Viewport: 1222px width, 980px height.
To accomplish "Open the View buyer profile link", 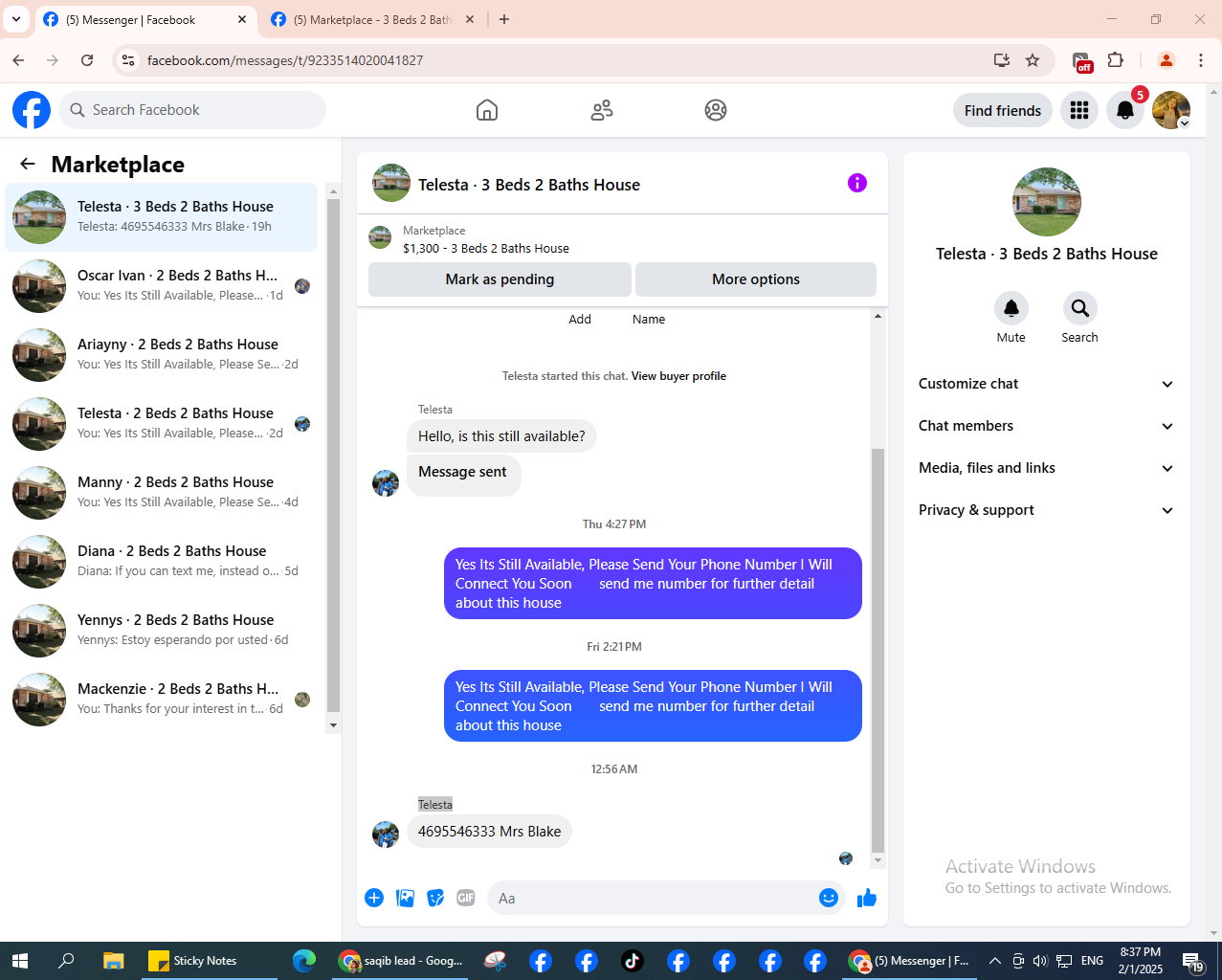I will 678,376.
